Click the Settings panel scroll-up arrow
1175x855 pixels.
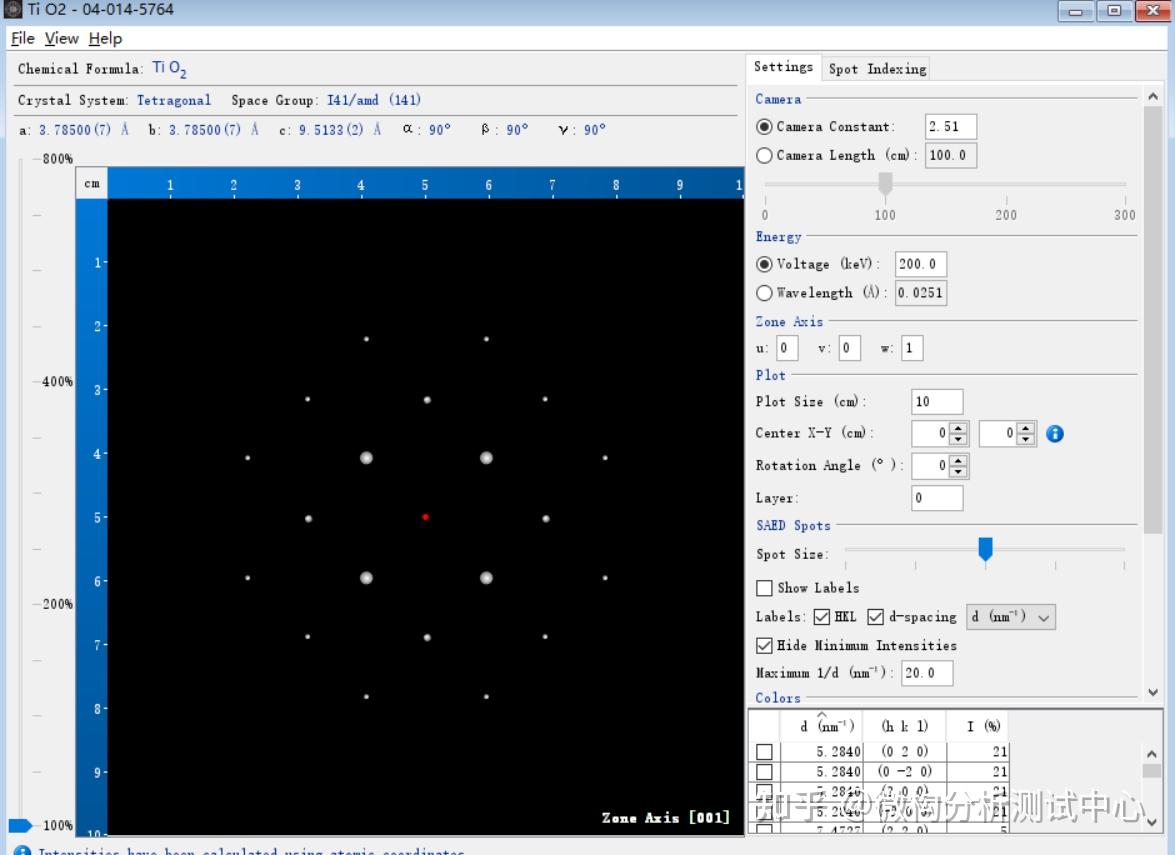click(x=1152, y=97)
